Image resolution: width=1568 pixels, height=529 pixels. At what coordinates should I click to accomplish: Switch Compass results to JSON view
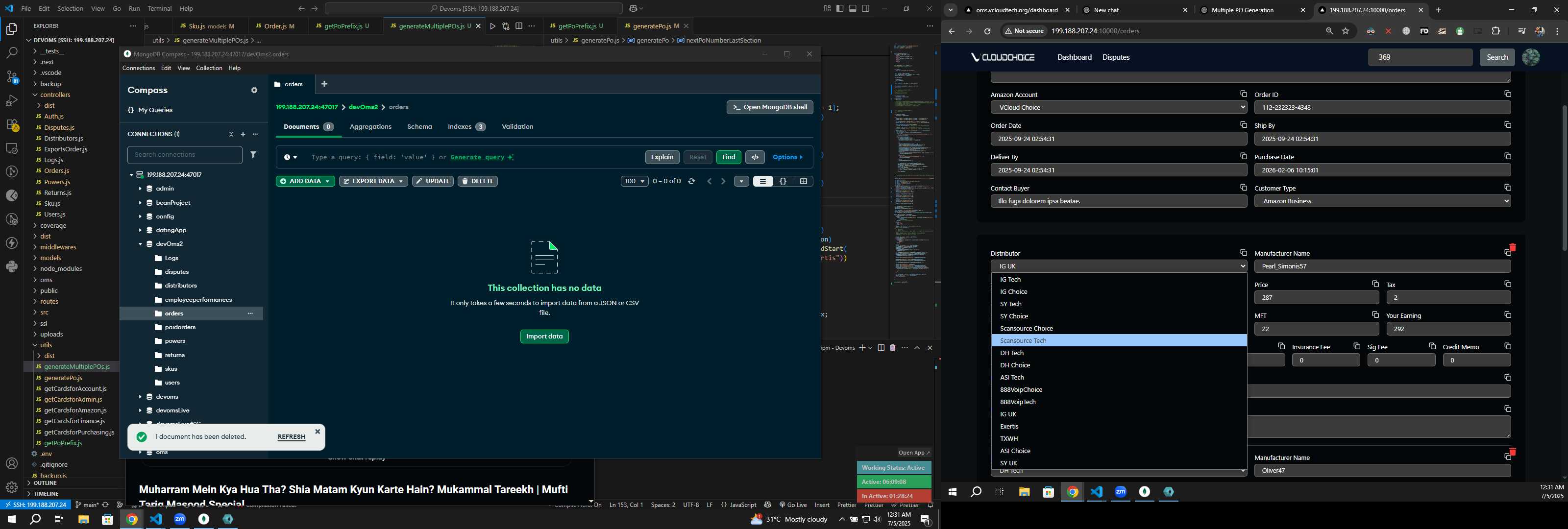point(784,181)
